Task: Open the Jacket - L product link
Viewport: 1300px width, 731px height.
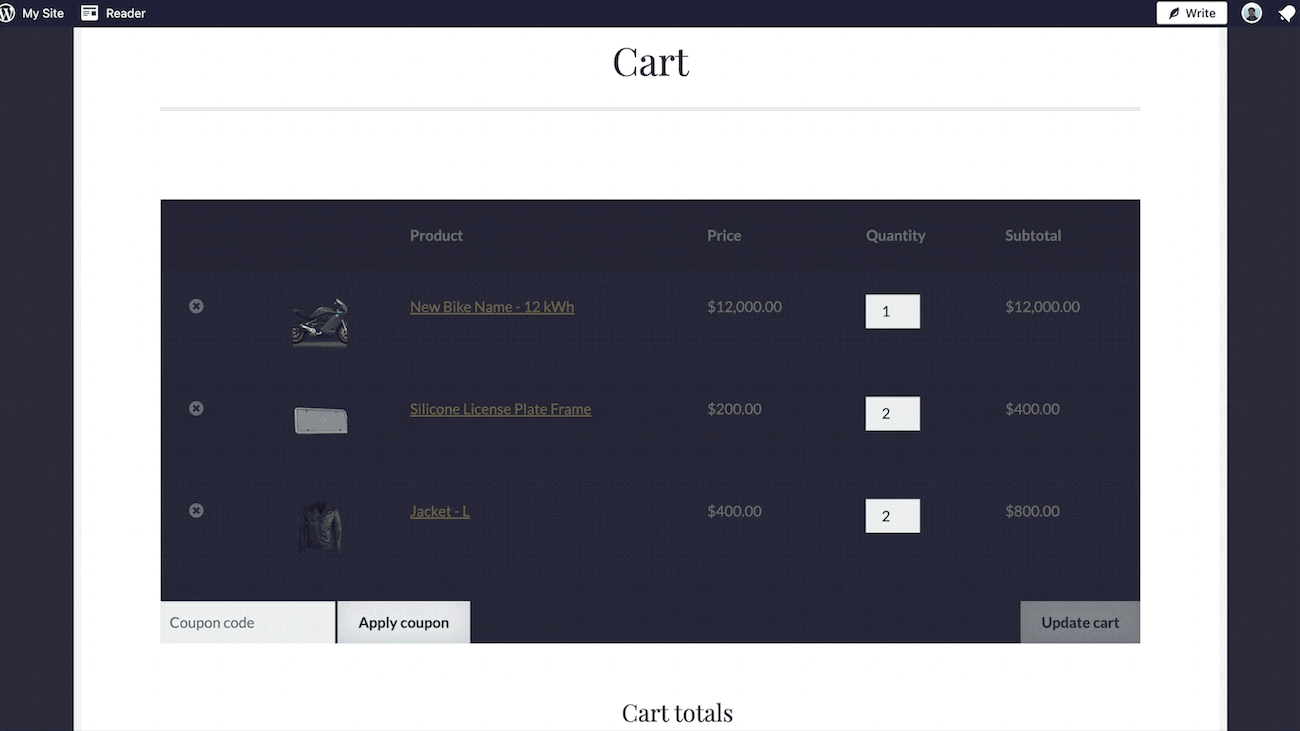Action: coord(439,511)
